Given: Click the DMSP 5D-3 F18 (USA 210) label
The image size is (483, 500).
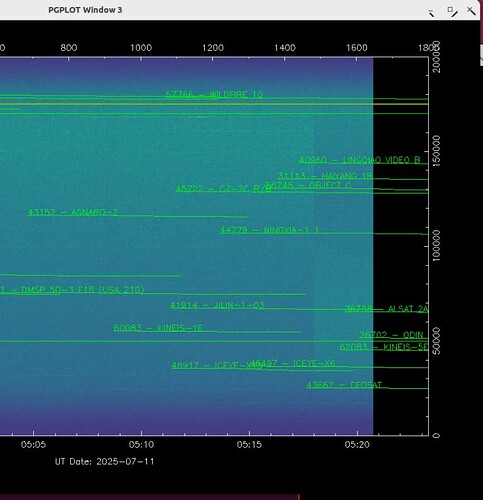Looking at the screenshot, I should [83, 290].
